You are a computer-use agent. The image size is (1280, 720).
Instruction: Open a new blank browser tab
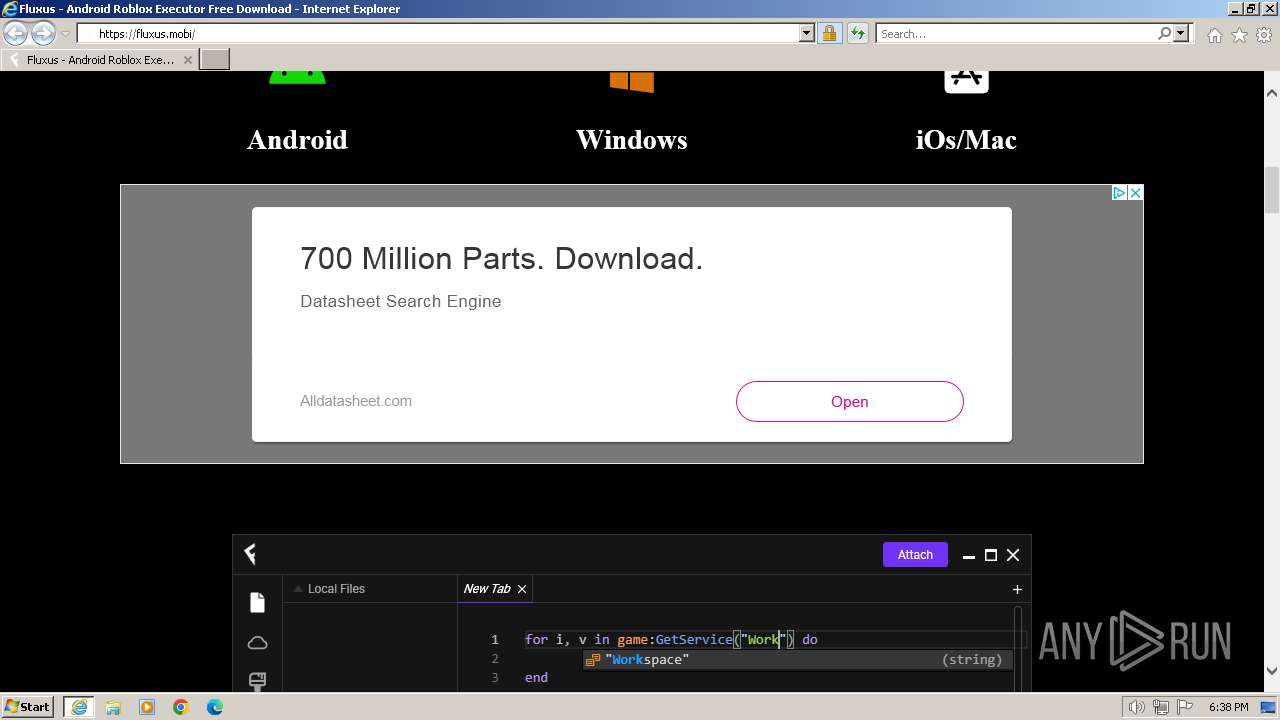click(215, 60)
